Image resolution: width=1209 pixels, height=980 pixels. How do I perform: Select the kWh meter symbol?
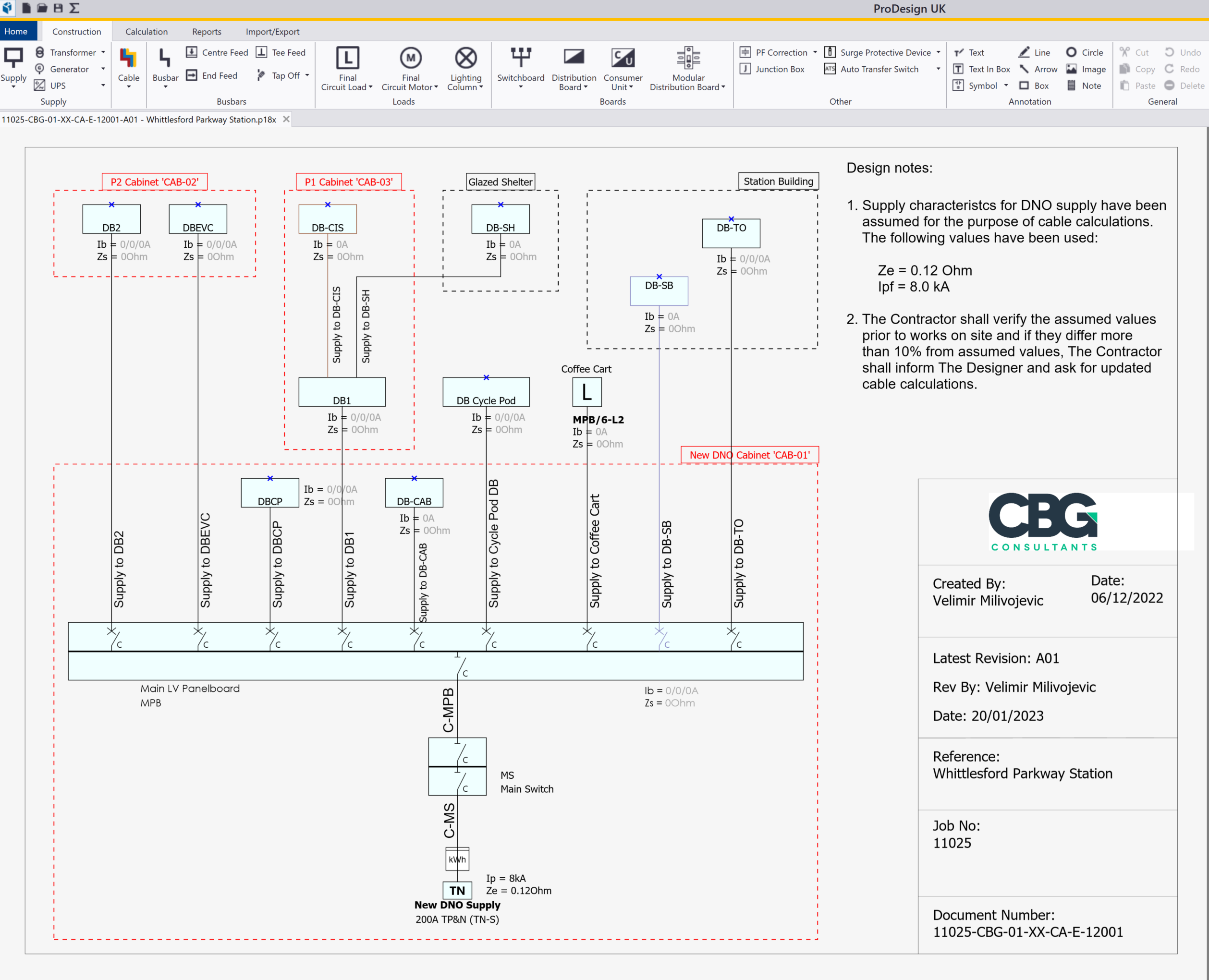(457, 859)
